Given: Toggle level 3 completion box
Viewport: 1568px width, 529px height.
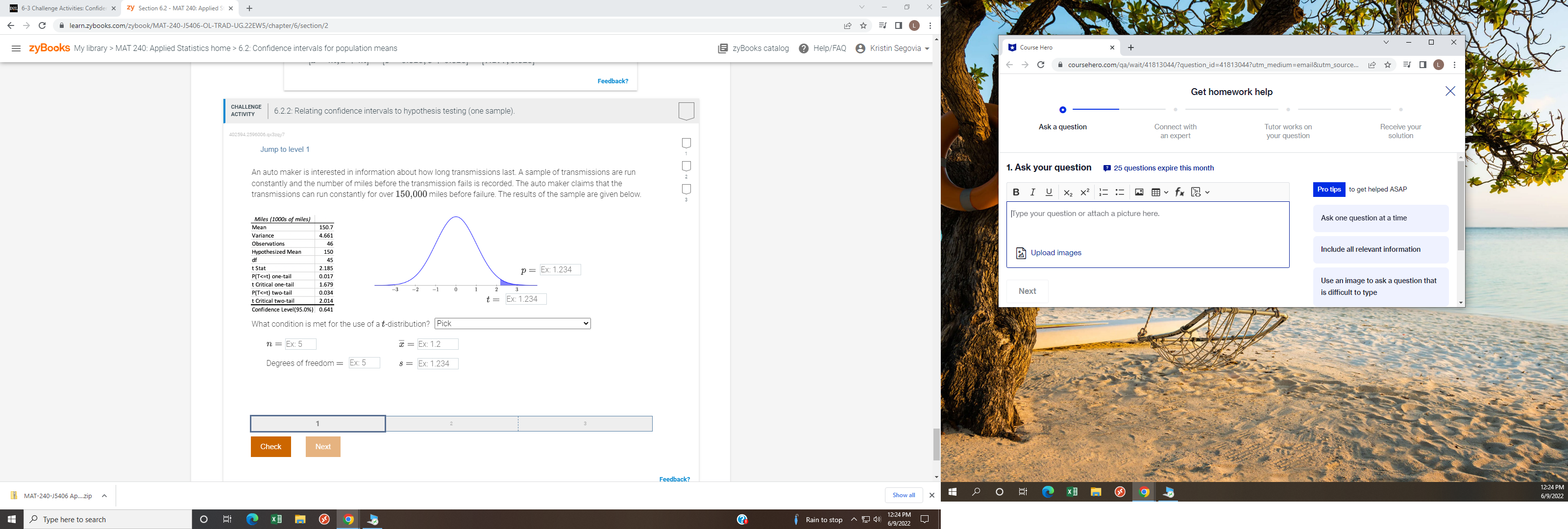Looking at the screenshot, I should click(686, 190).
